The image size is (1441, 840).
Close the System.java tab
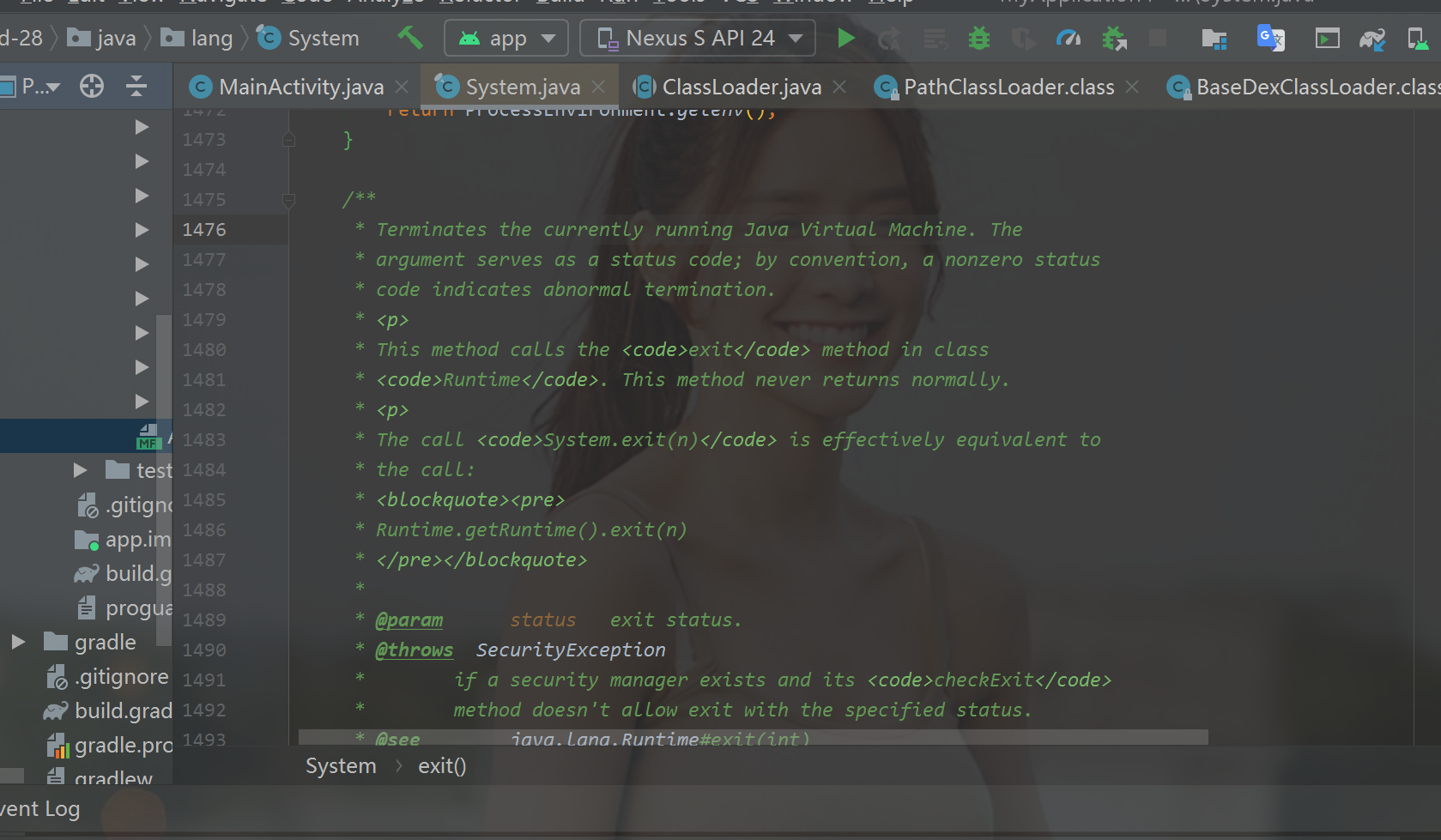(598, 87)
